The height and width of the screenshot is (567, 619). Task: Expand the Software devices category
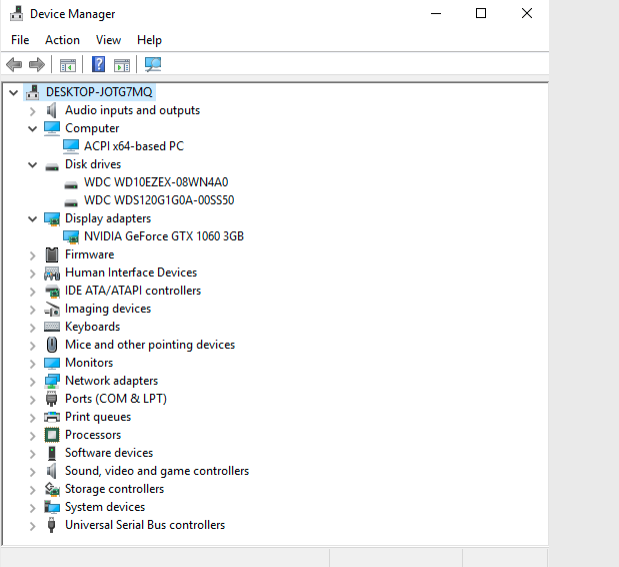[33, 454]
